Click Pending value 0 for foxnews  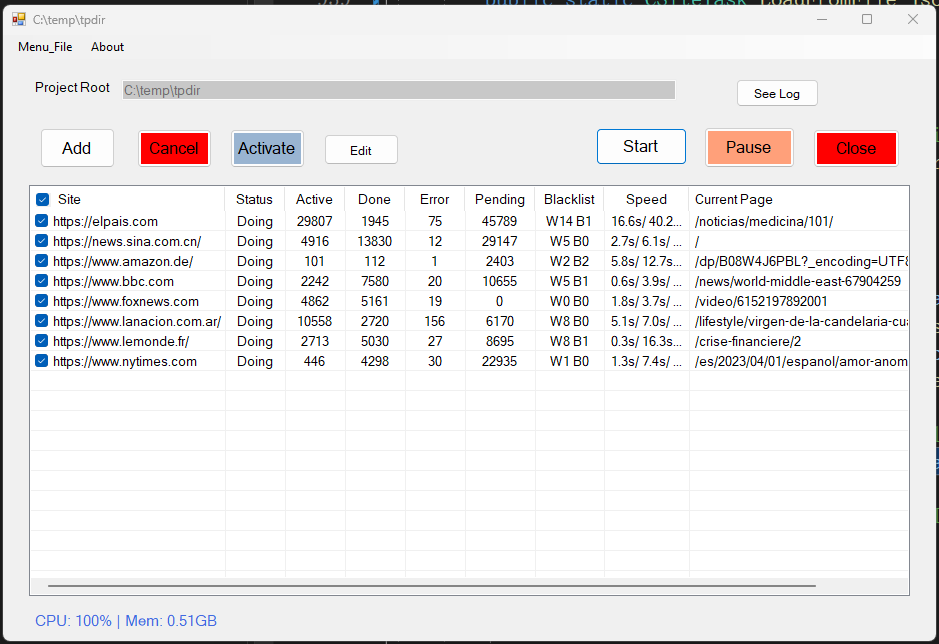499,302
